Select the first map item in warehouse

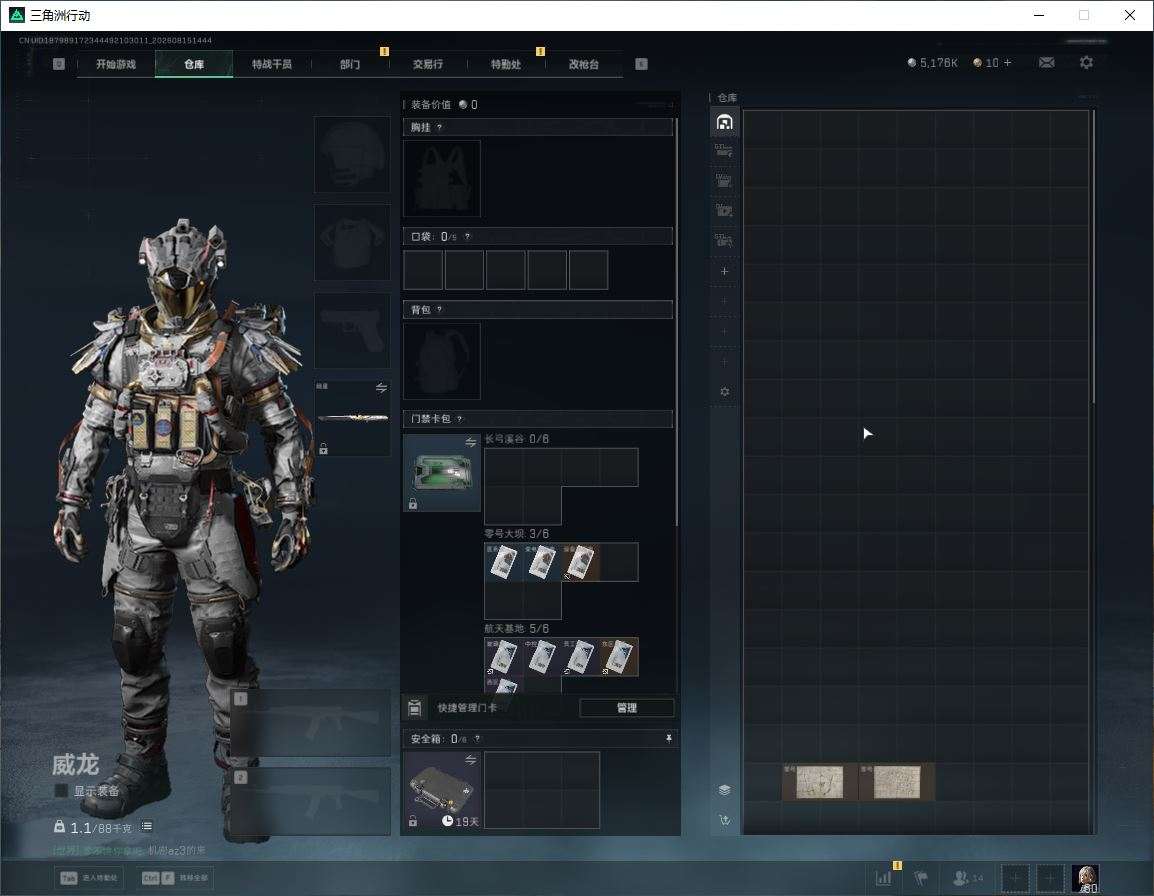[x=820, y=782]
